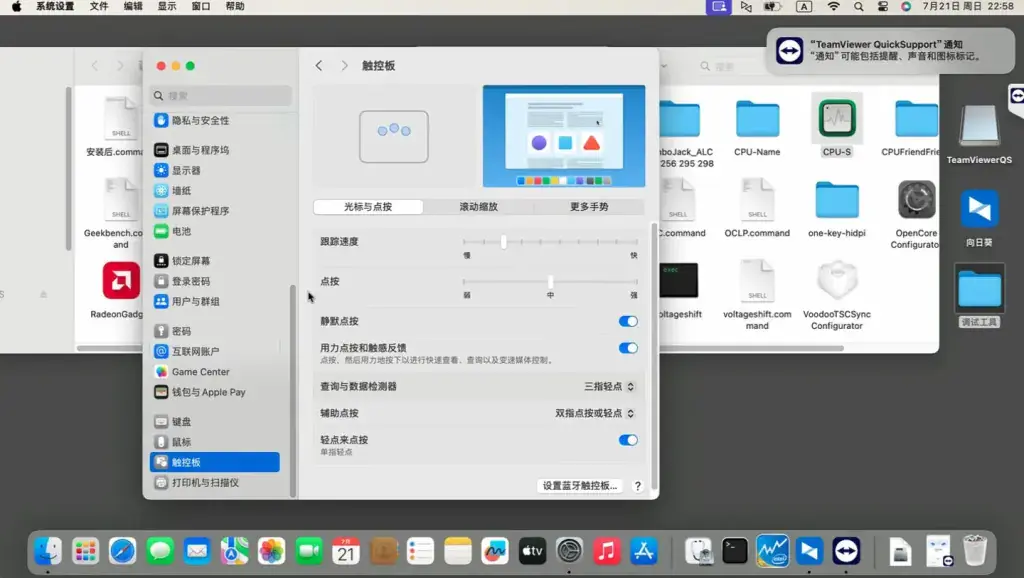Select CPU-Name folder in Finder
The image size is (1024, 578).
[757, 119]
